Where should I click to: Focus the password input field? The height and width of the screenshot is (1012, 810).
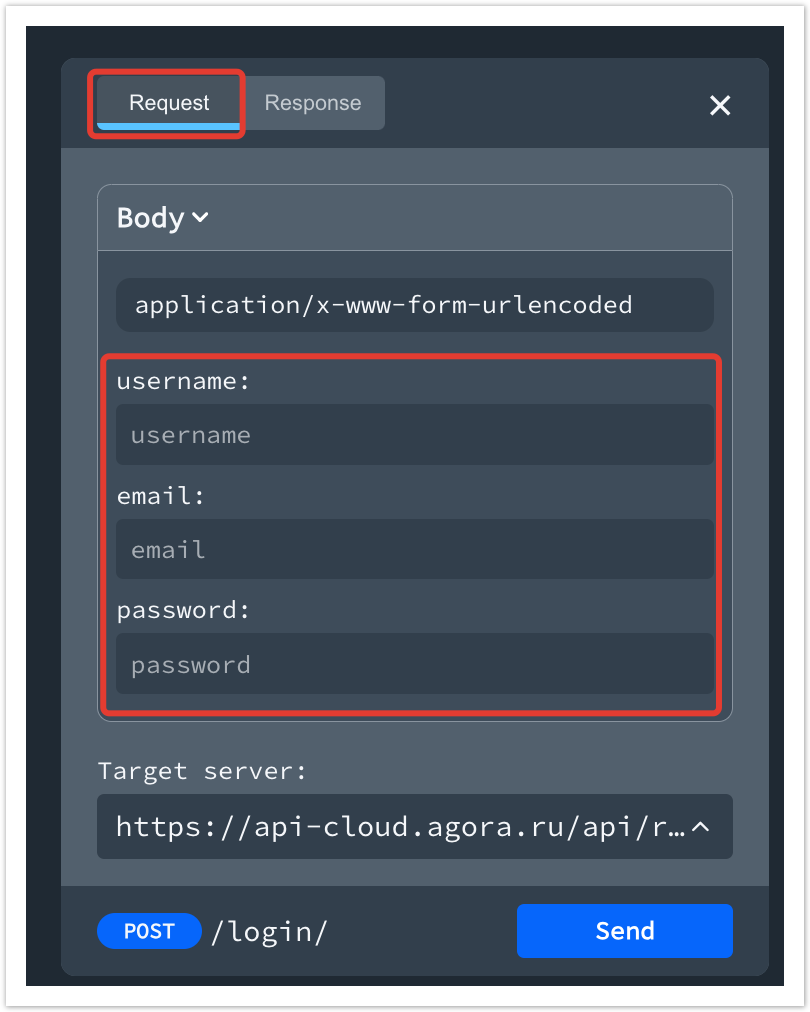[414, 664]
